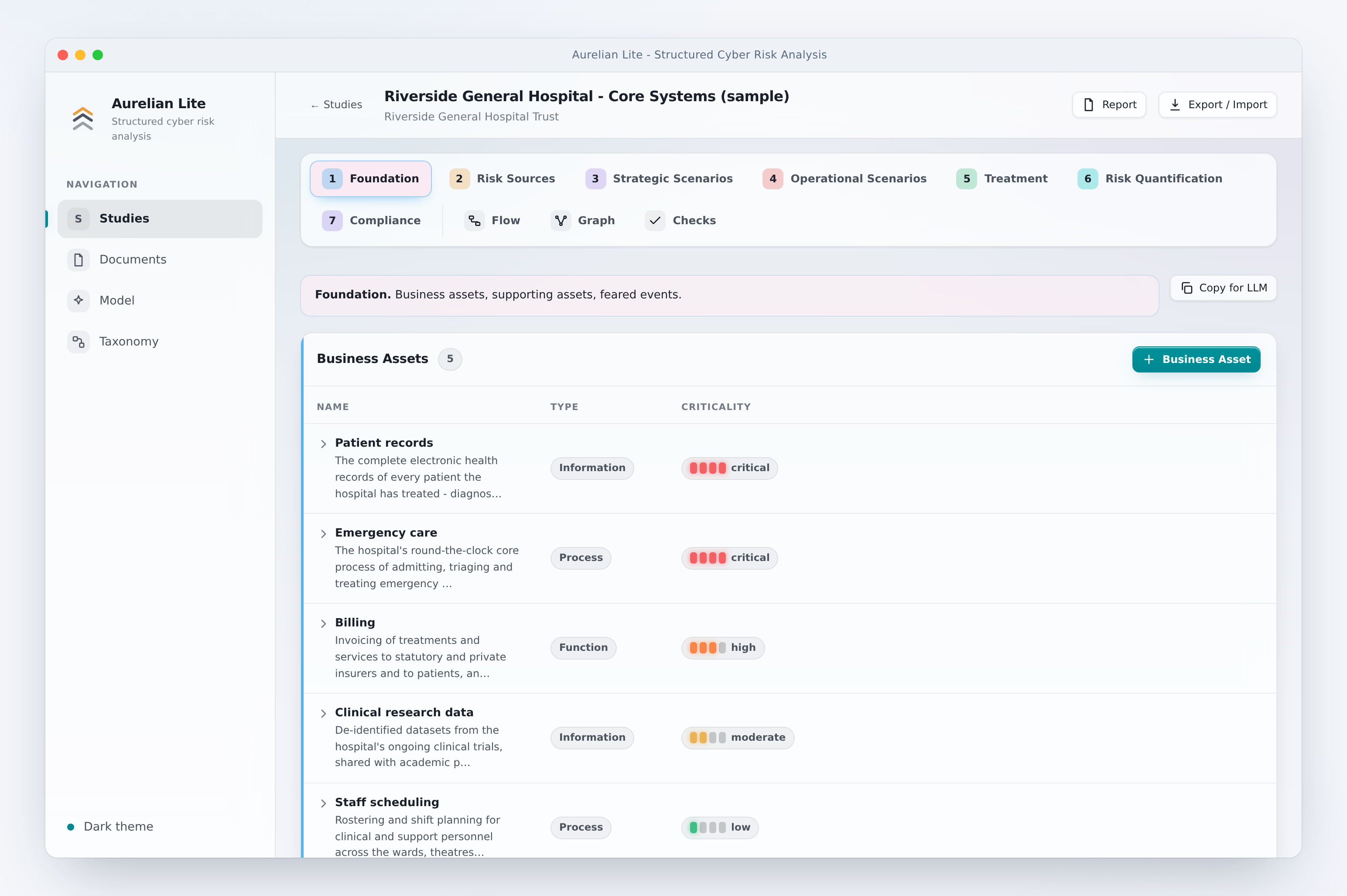Click the Aurelian Lite chevron logo
This screenshot has width=1347, height=896.
83,119
